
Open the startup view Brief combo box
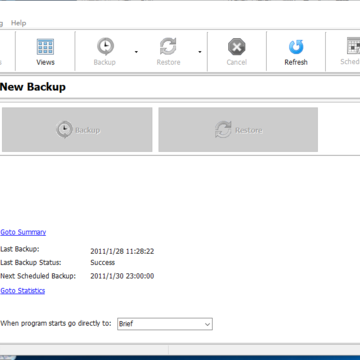click(x=165, y=324)
